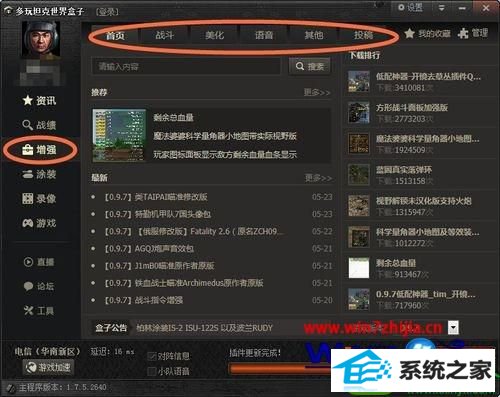Open 玩家图标面板显示敌方剩余血量血条显示
Screen dimensions: 500x397
pos(225,155)
